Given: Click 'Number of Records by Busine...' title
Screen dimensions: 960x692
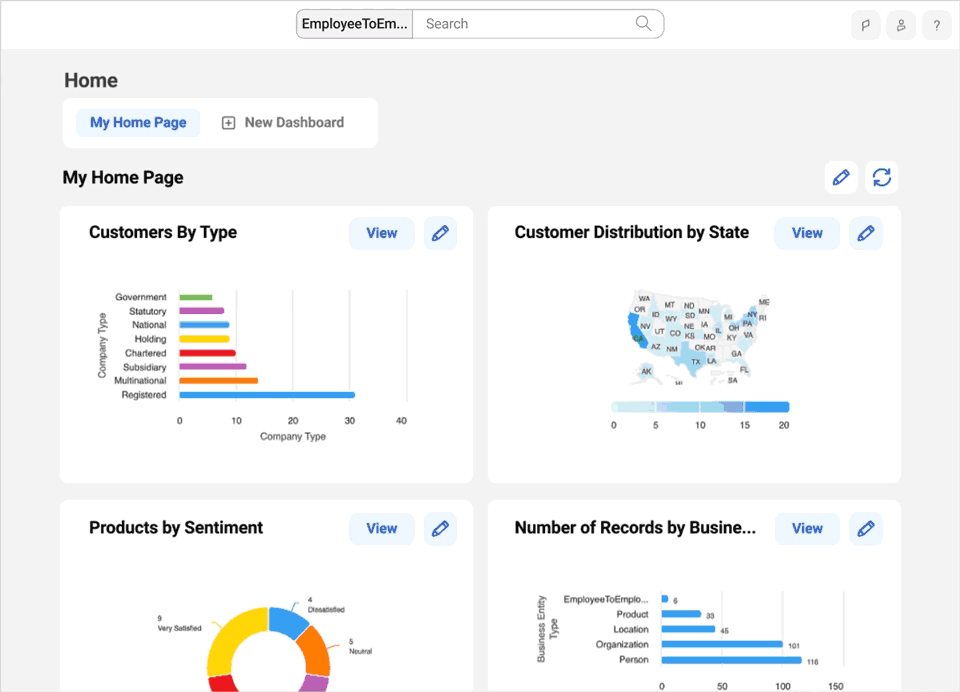Looking at the screenshot, I should 635,528.
